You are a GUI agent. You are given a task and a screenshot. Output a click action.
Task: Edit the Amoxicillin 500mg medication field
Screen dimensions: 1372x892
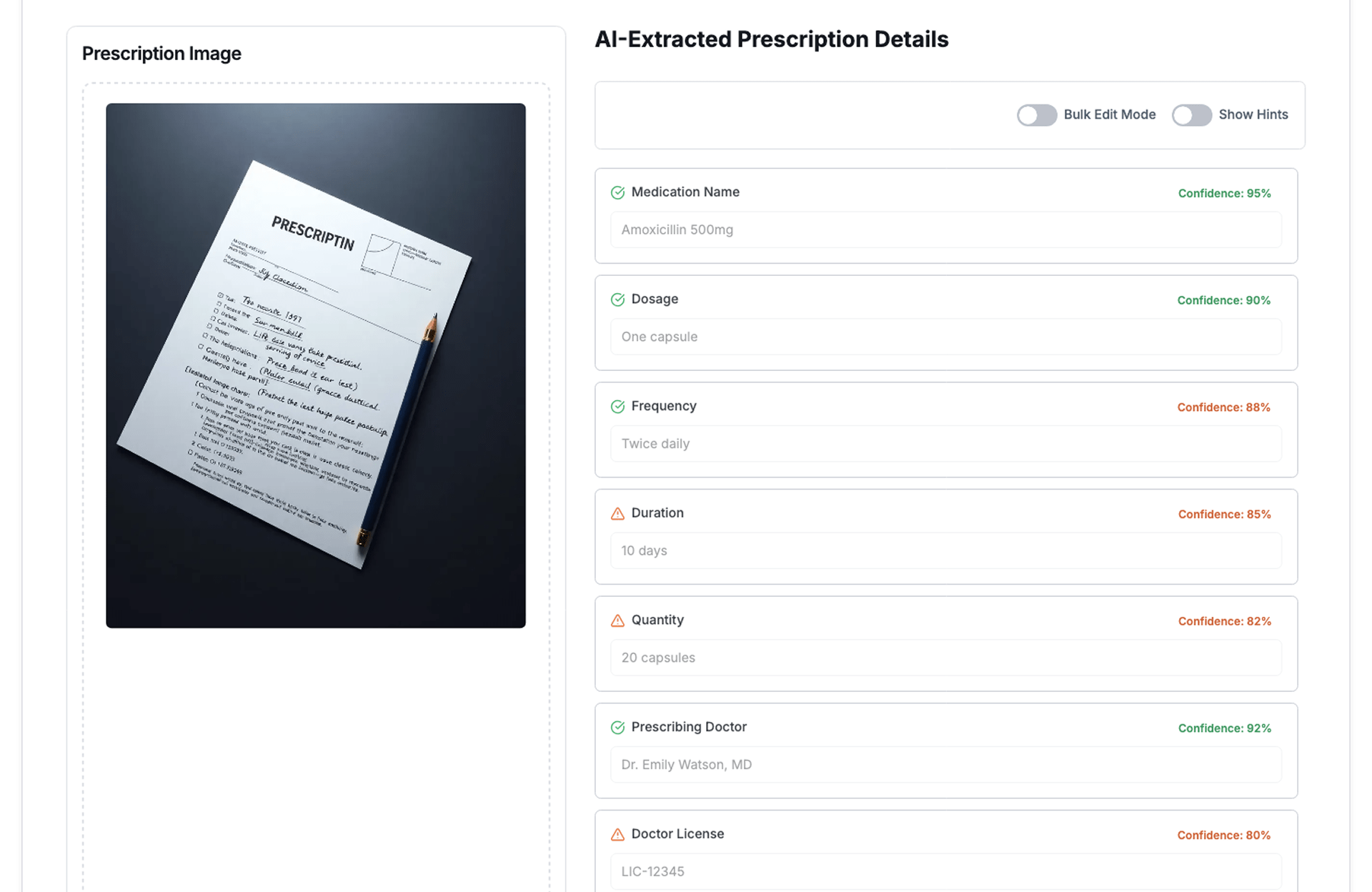[x=945, y=230]
